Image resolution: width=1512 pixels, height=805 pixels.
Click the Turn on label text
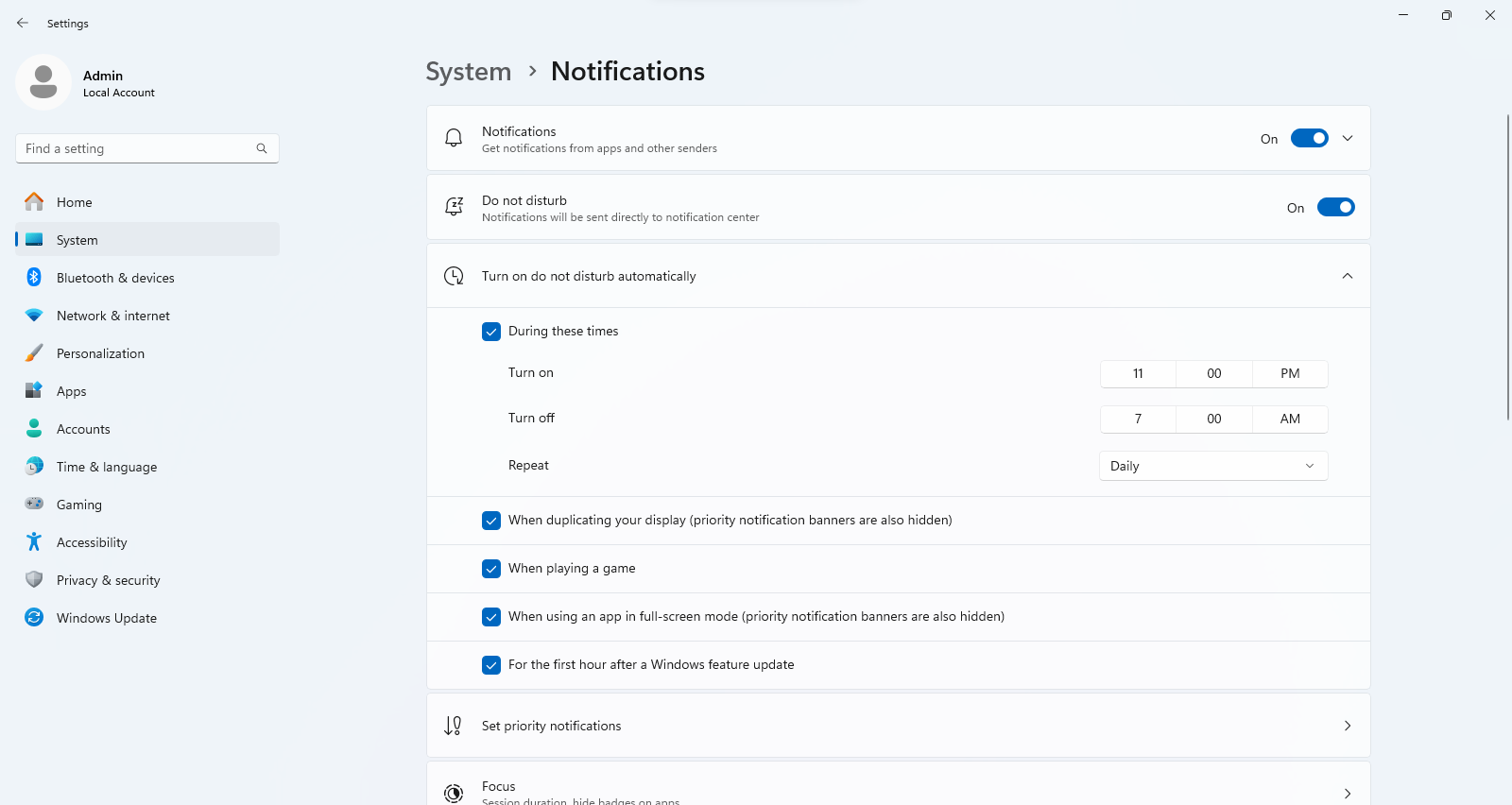pyautogui.click(x=531, y=372)
